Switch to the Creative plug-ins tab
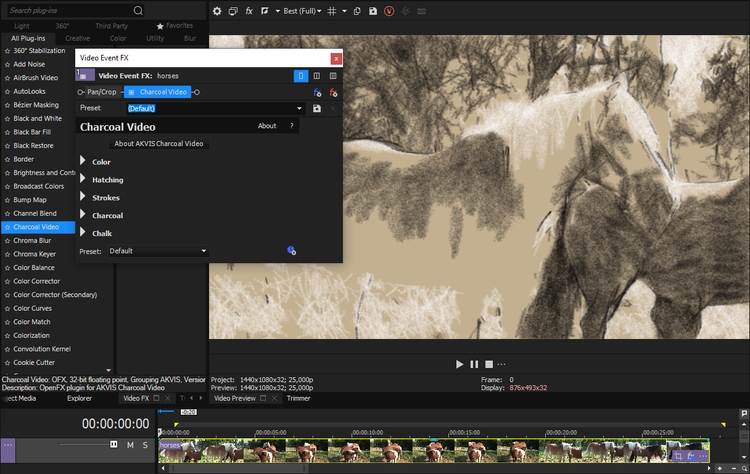The height and width of the screenshot is (474, 750). pyautogui.click(x=77, y=38)
